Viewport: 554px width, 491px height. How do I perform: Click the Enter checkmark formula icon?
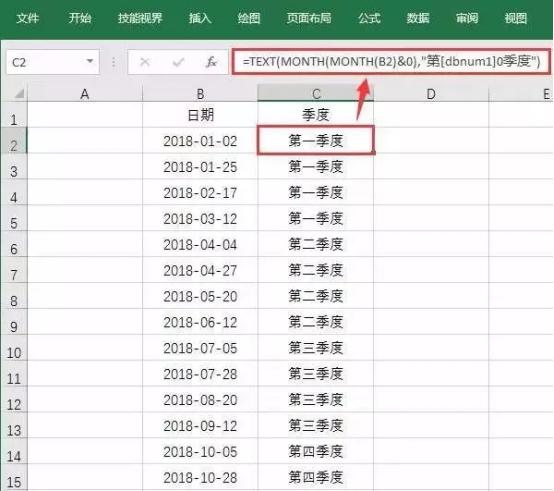coord(178,63)
